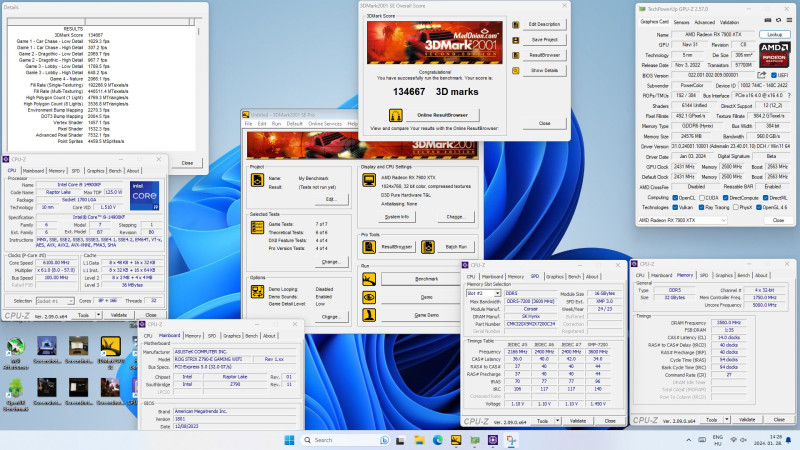
Task: Click the GPU-Z refresh icon
Action: (x=778, y=20)
